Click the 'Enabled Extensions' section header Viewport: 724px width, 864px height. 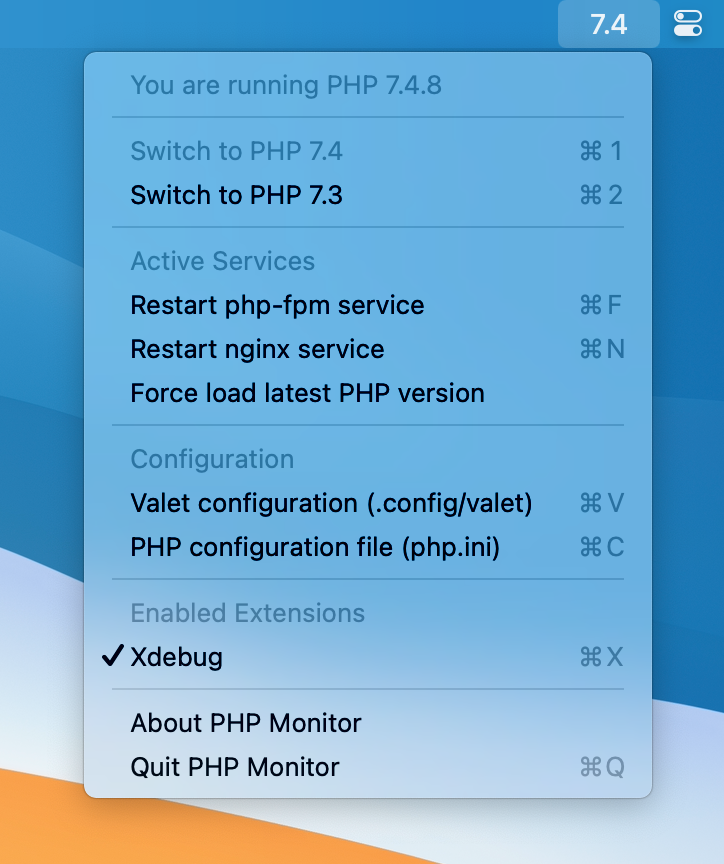(247, 613)
